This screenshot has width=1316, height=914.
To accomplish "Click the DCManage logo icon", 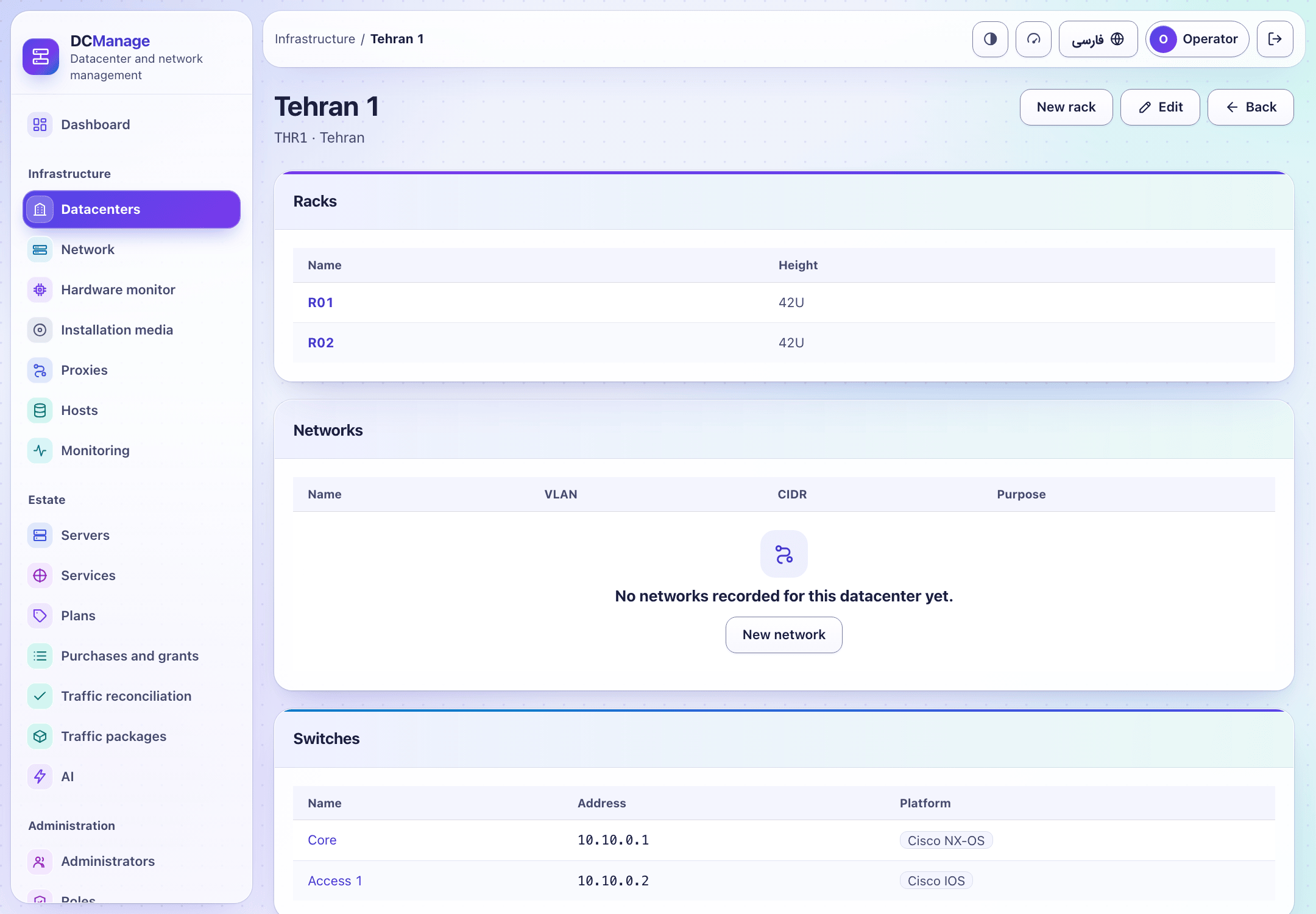I will coord(41,57).
